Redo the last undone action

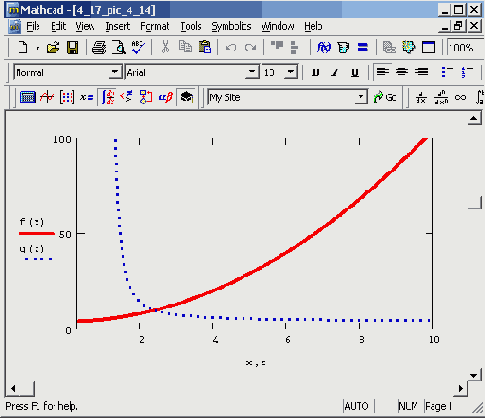point(250,47)
